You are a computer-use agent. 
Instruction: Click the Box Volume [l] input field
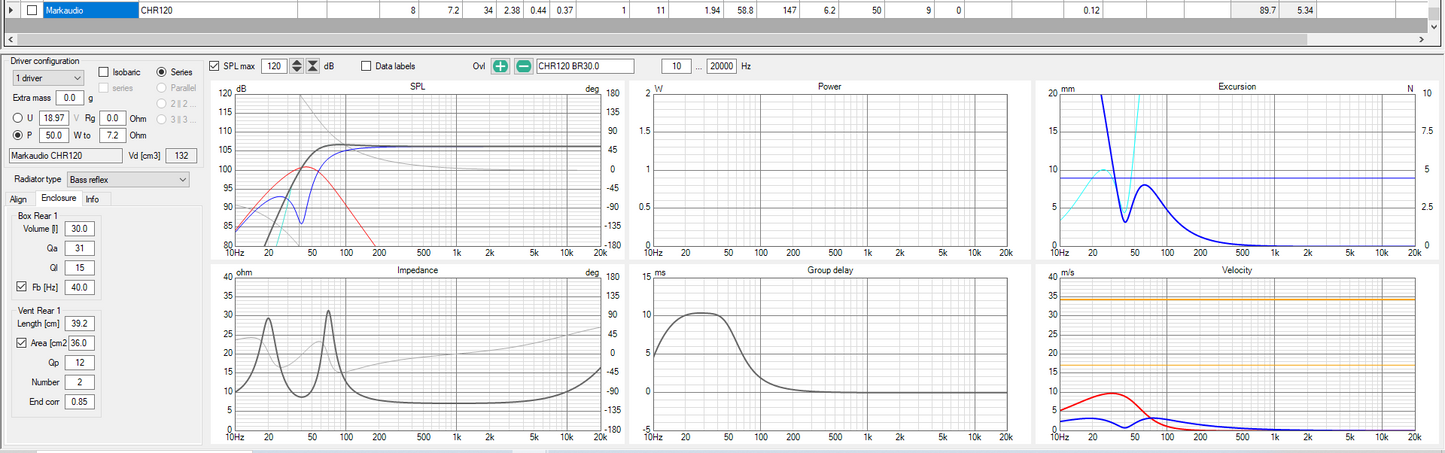[80, 228]
